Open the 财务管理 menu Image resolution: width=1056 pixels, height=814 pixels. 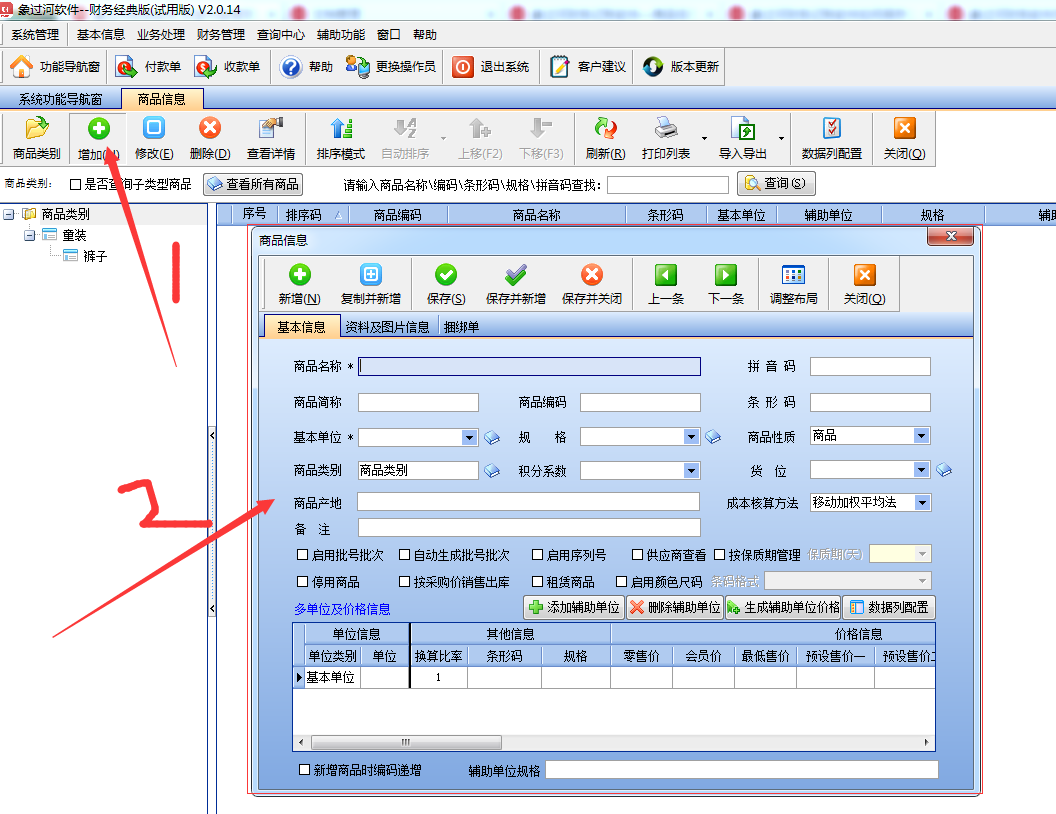[221, 35]
